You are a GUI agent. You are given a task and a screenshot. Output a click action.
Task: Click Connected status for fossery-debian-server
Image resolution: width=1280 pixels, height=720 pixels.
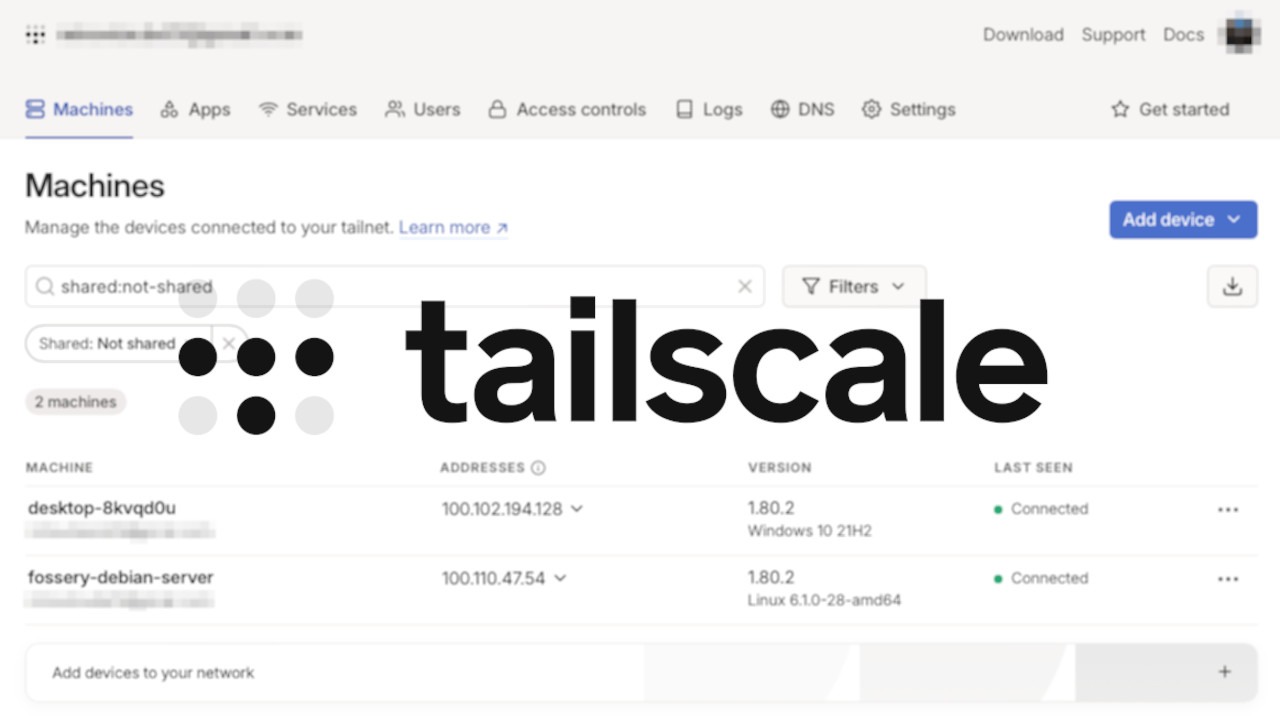click(1041, 578)
